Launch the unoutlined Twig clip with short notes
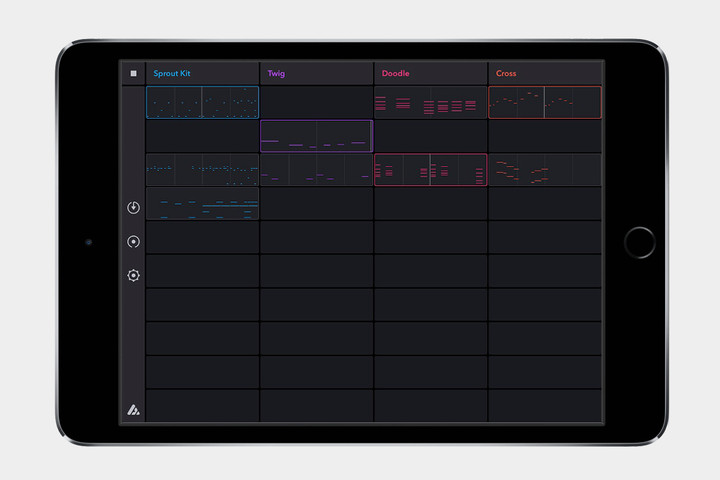 click(x=316, y=169)
